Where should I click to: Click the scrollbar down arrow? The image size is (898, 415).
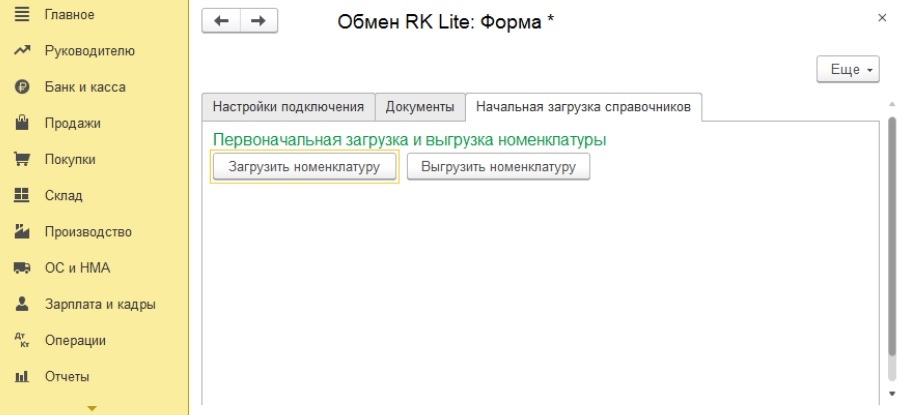point(891,393)
